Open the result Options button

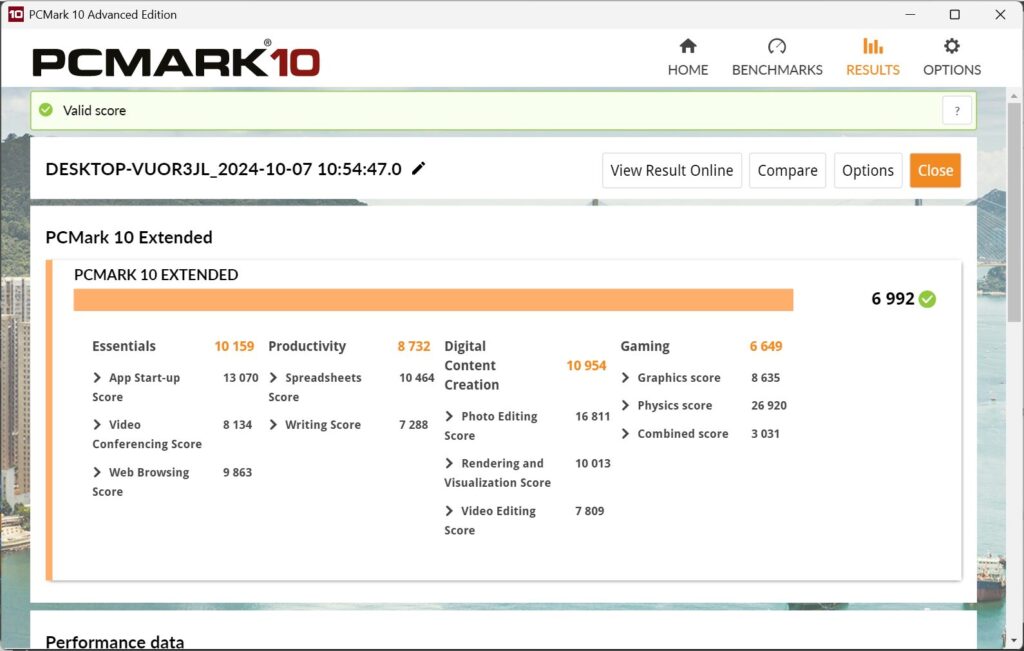[x=867, y=170]
